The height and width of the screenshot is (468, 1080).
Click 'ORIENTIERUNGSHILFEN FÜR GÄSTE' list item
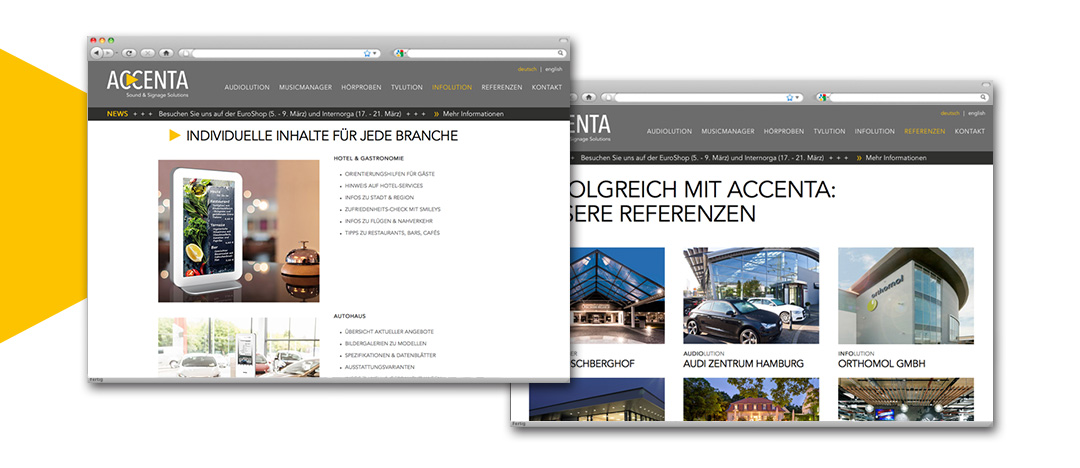(x=390, y=174)
